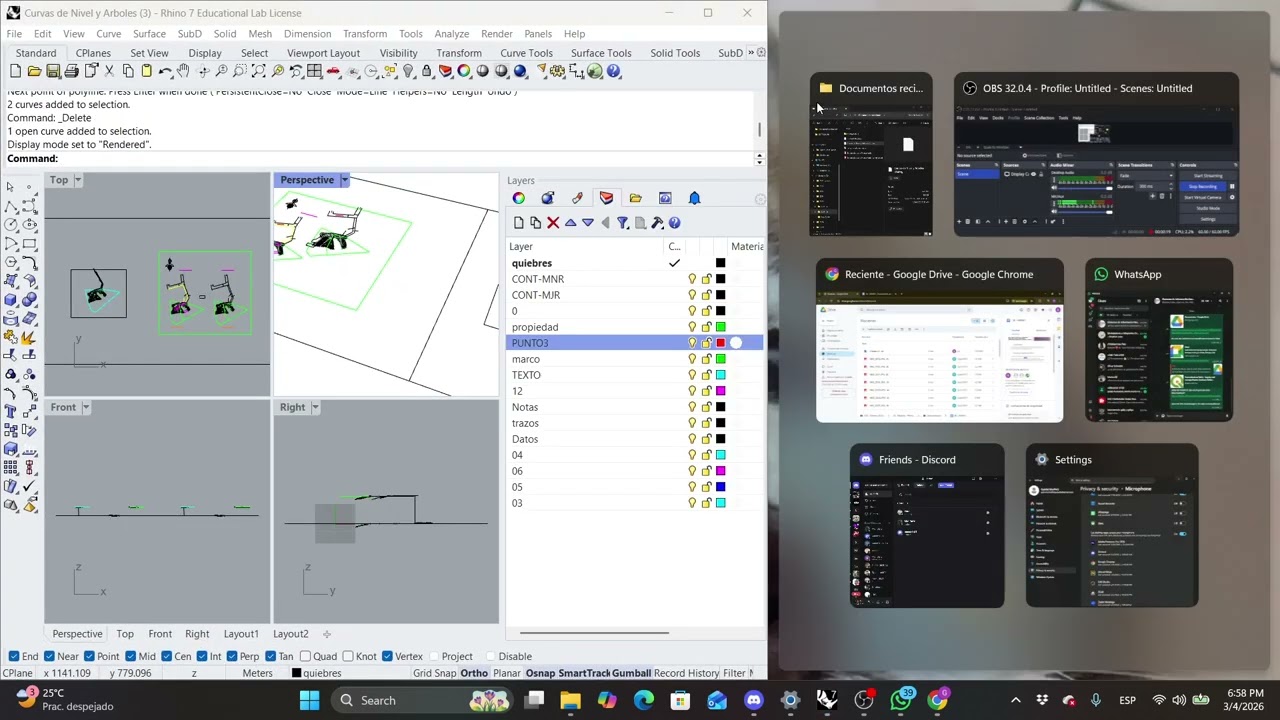Viewport: 1280px width, 720px height.
Task: Open the Right viewport title dropdown arrow
Action: [315, 407]
